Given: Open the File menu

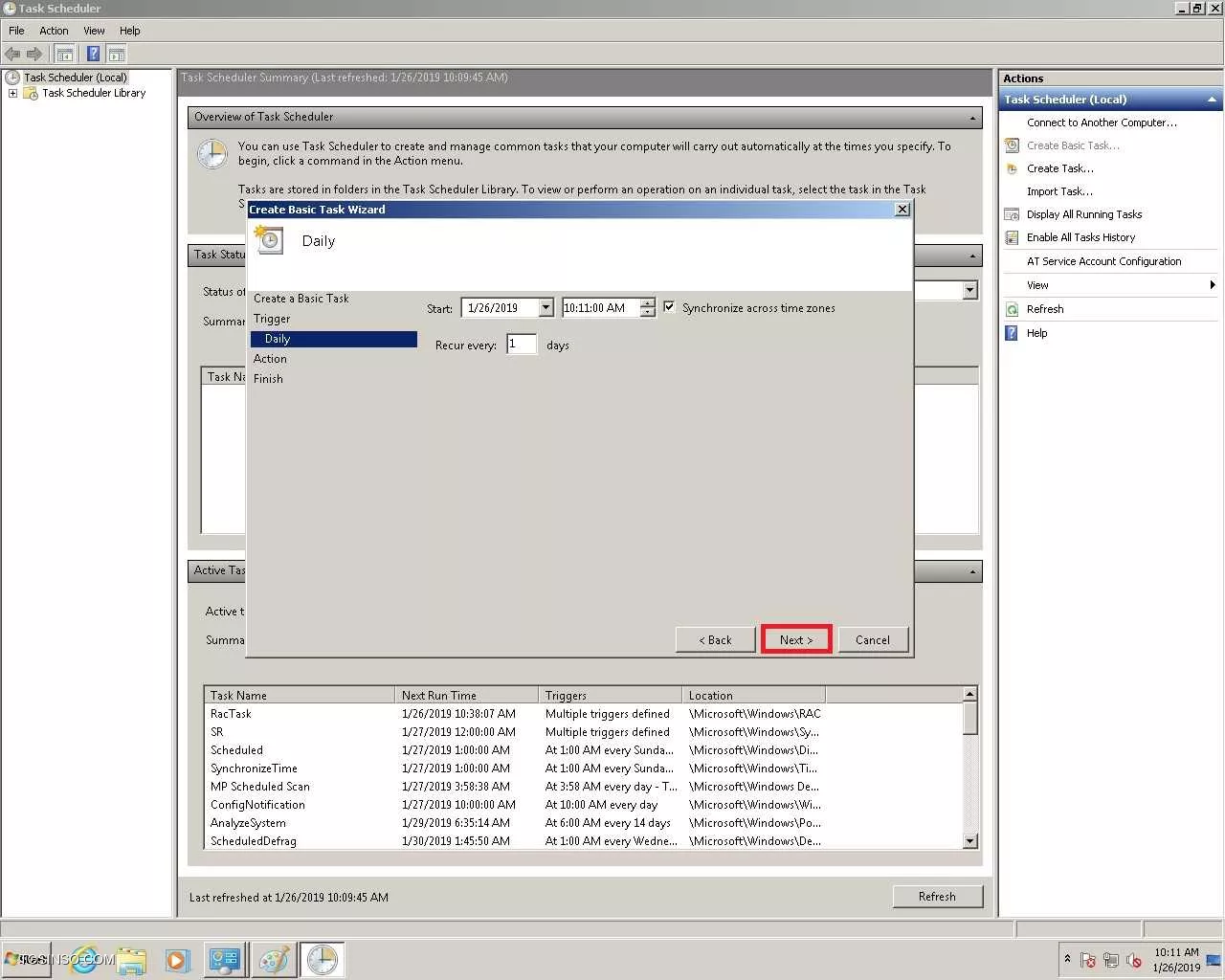Looking at the screenshot, I should coord(16,31).
